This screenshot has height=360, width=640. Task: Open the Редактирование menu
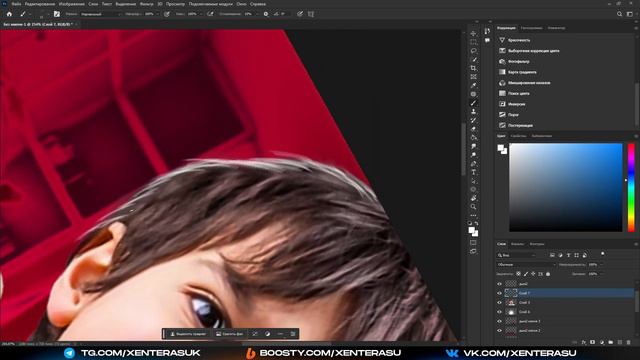tap(40, 4)
